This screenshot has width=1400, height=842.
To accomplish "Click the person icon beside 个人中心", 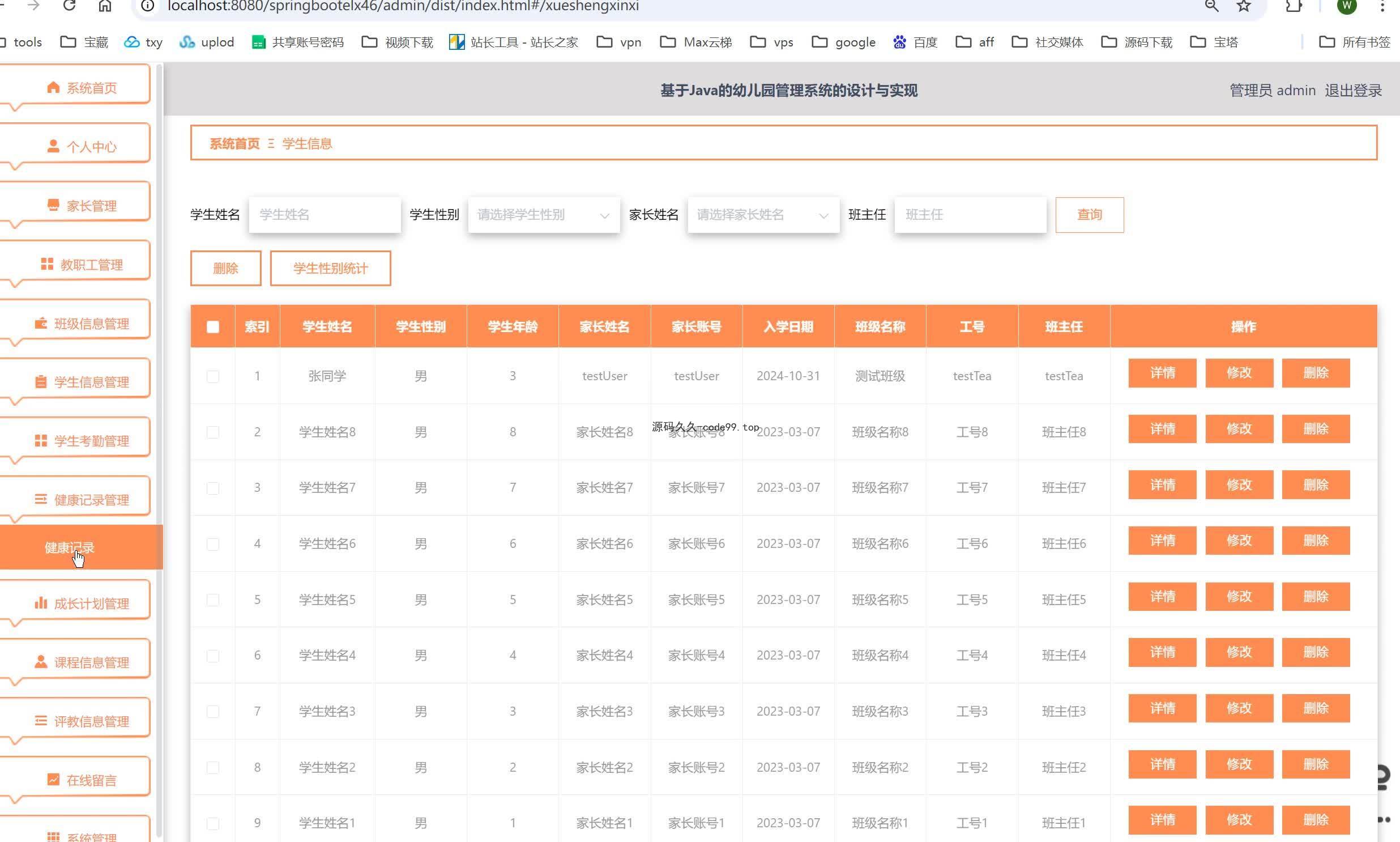I will [53, 146].
